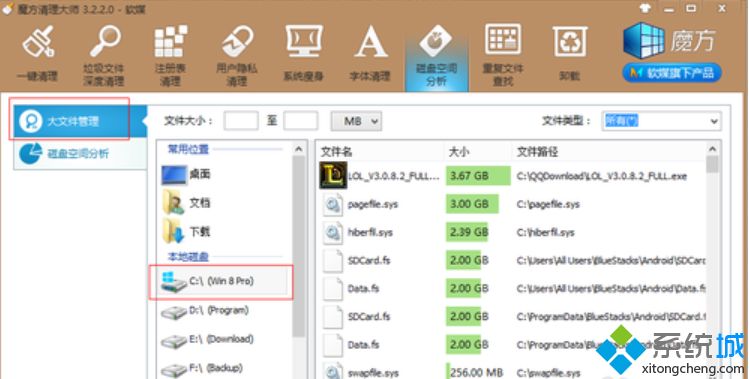749x379 pixels.
Task: Select 磁盘空间分析 sidebar tab
Action: [79, 154]
